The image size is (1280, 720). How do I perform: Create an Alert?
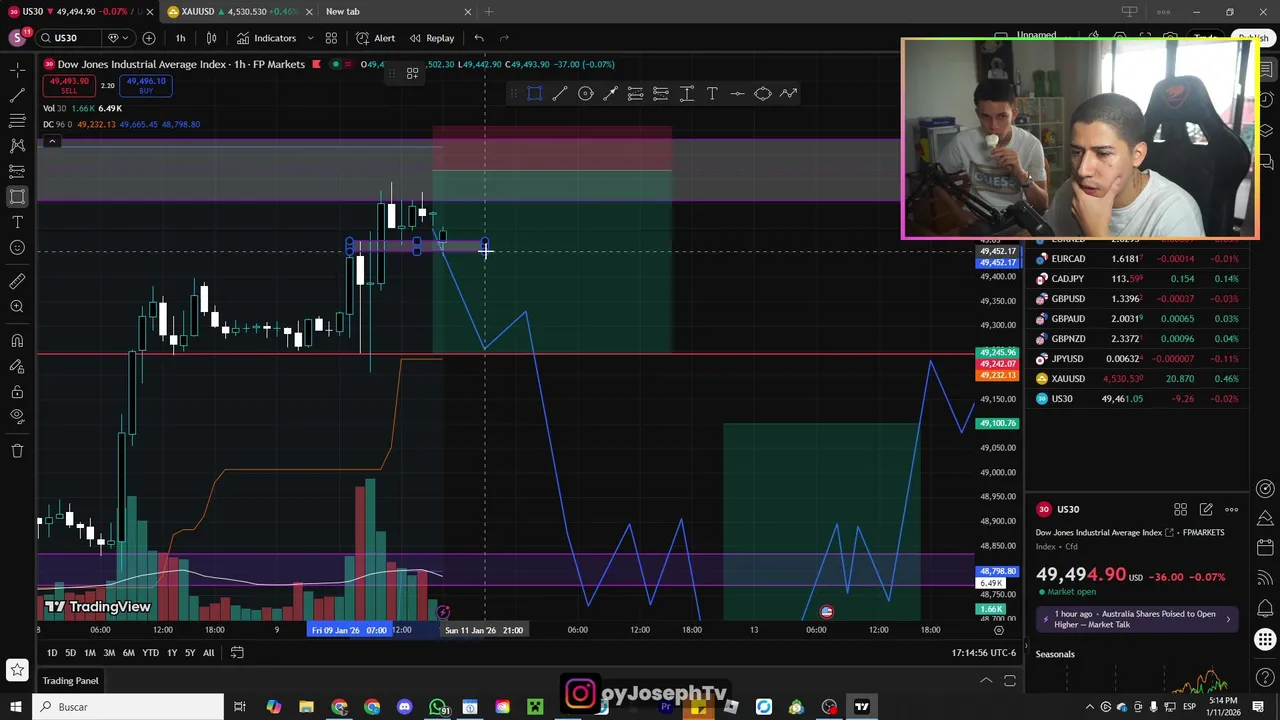point(375,38)
